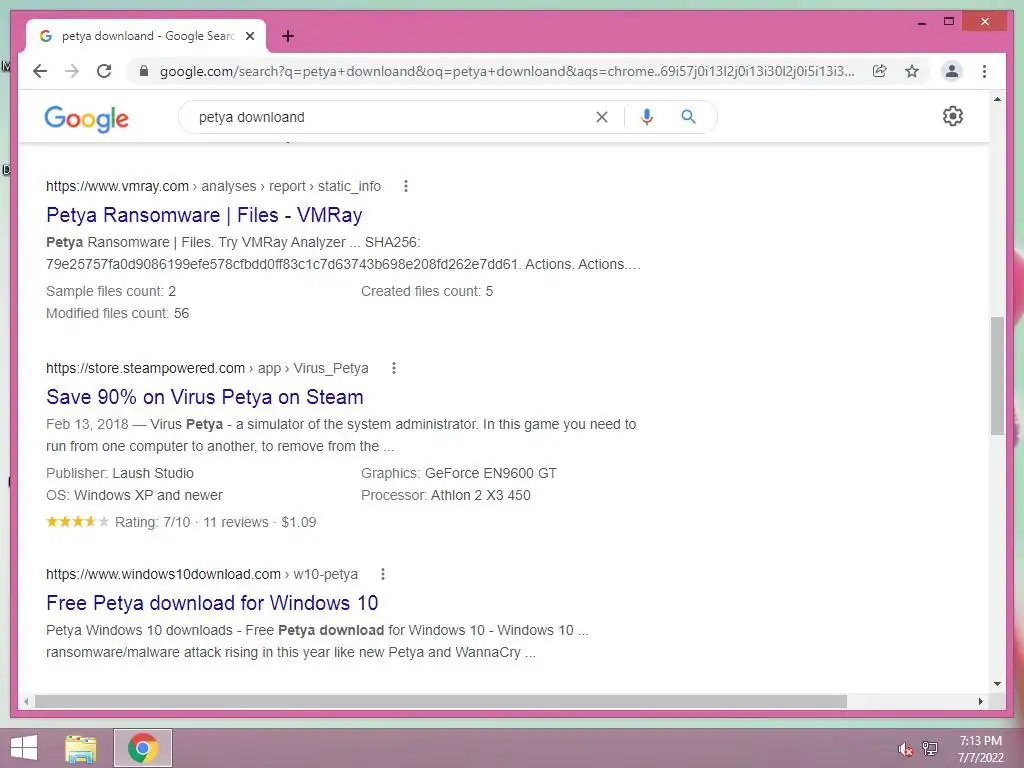Open more options for the VMRay result
Image resolution: width=1024 pixels, height=768 pixels.
(406, 186)
